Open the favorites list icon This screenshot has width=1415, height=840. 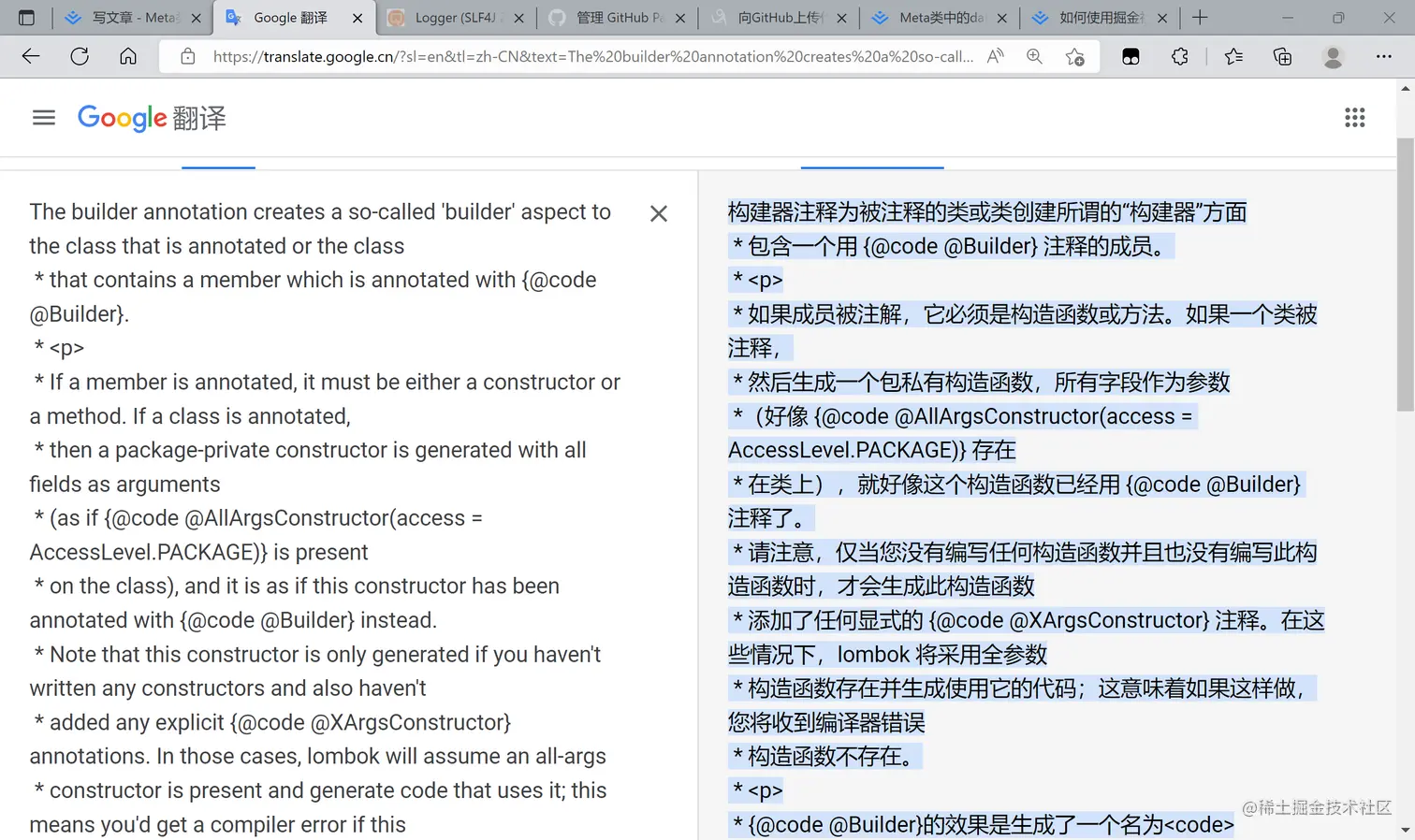pos(1233,56)
